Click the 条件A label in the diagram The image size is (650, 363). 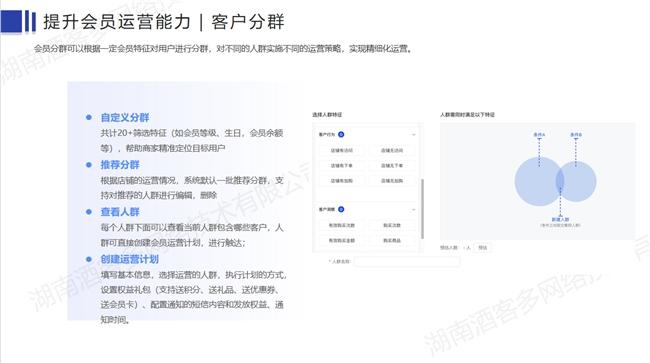point(539,135)
